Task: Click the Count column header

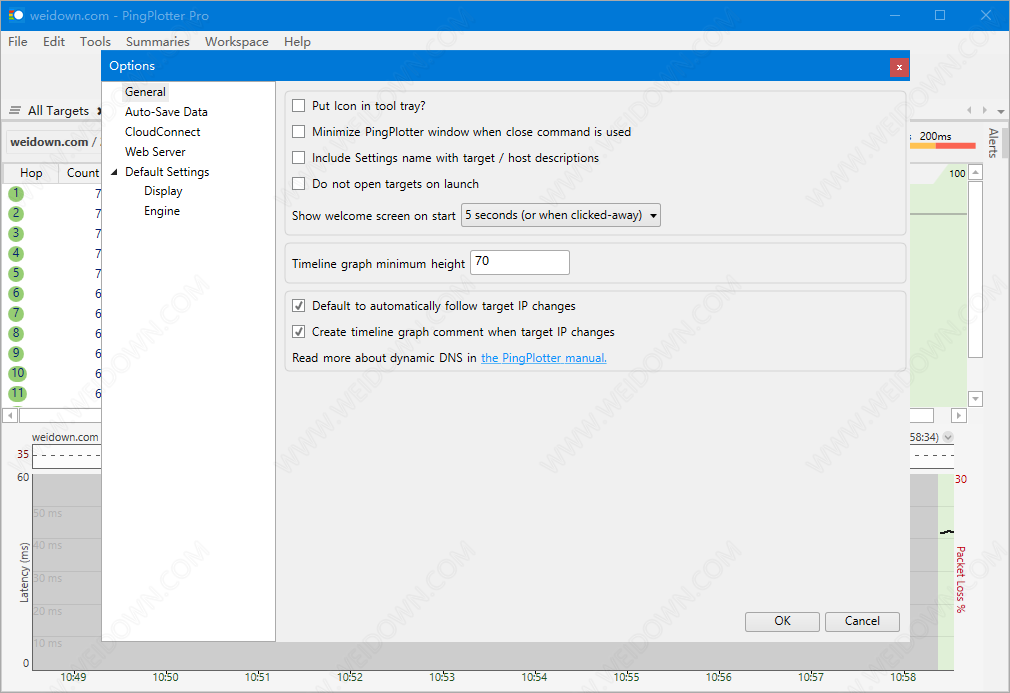Action: [81, 173]
